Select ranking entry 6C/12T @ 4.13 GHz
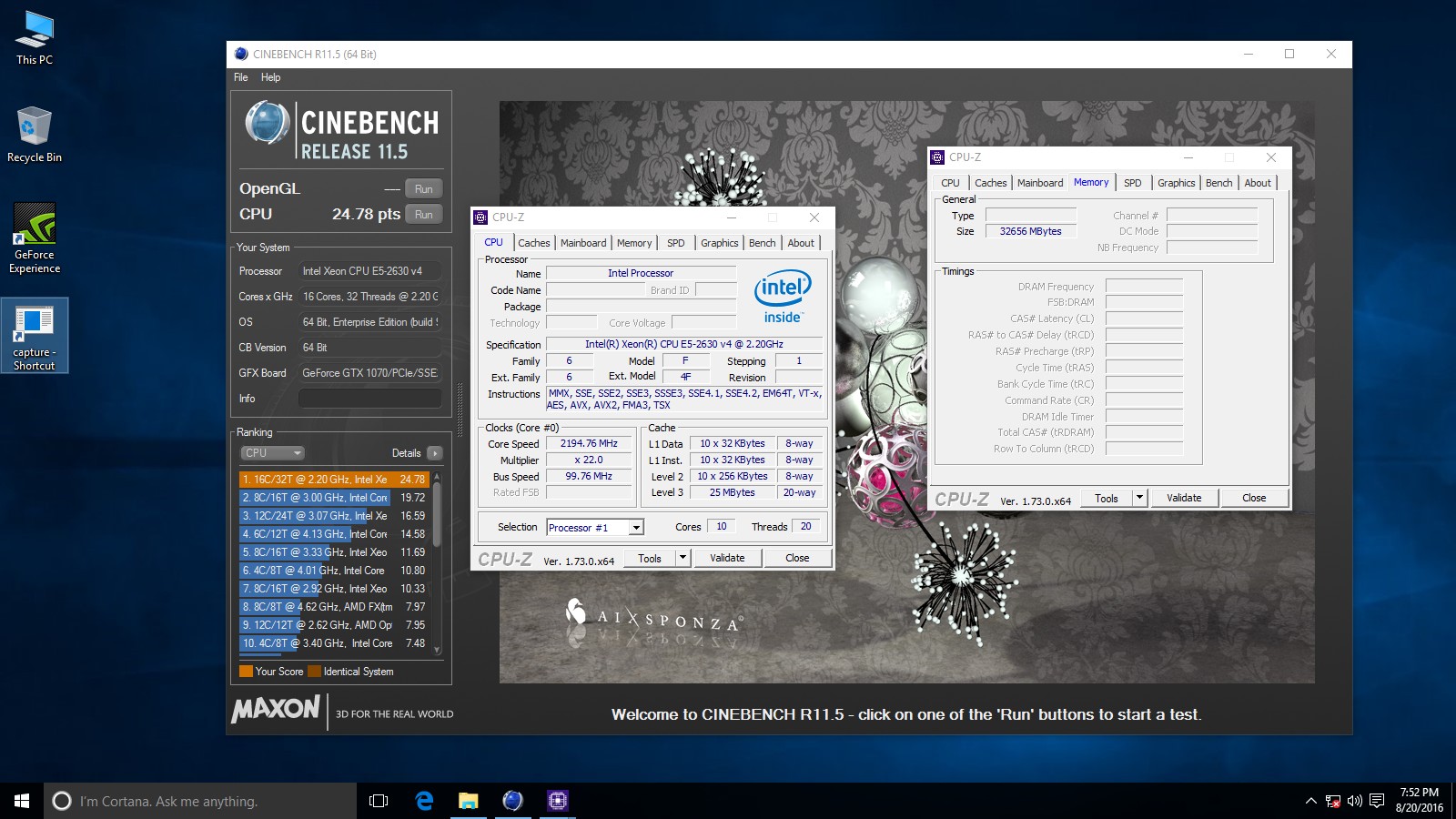The height and width of the screenshot is (819, 1456). pyautogui.click(x=333, y=533)
